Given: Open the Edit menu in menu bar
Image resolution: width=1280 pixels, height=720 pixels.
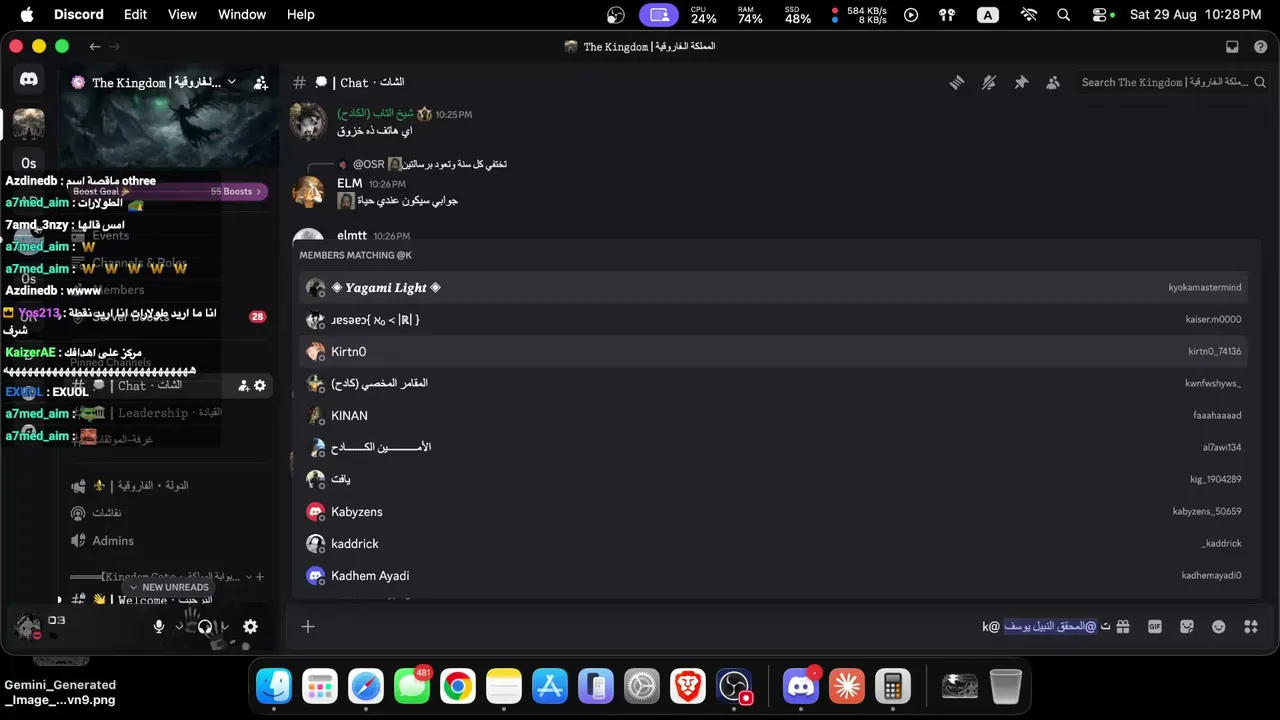Looking at the screenshot, I should 135,14.
